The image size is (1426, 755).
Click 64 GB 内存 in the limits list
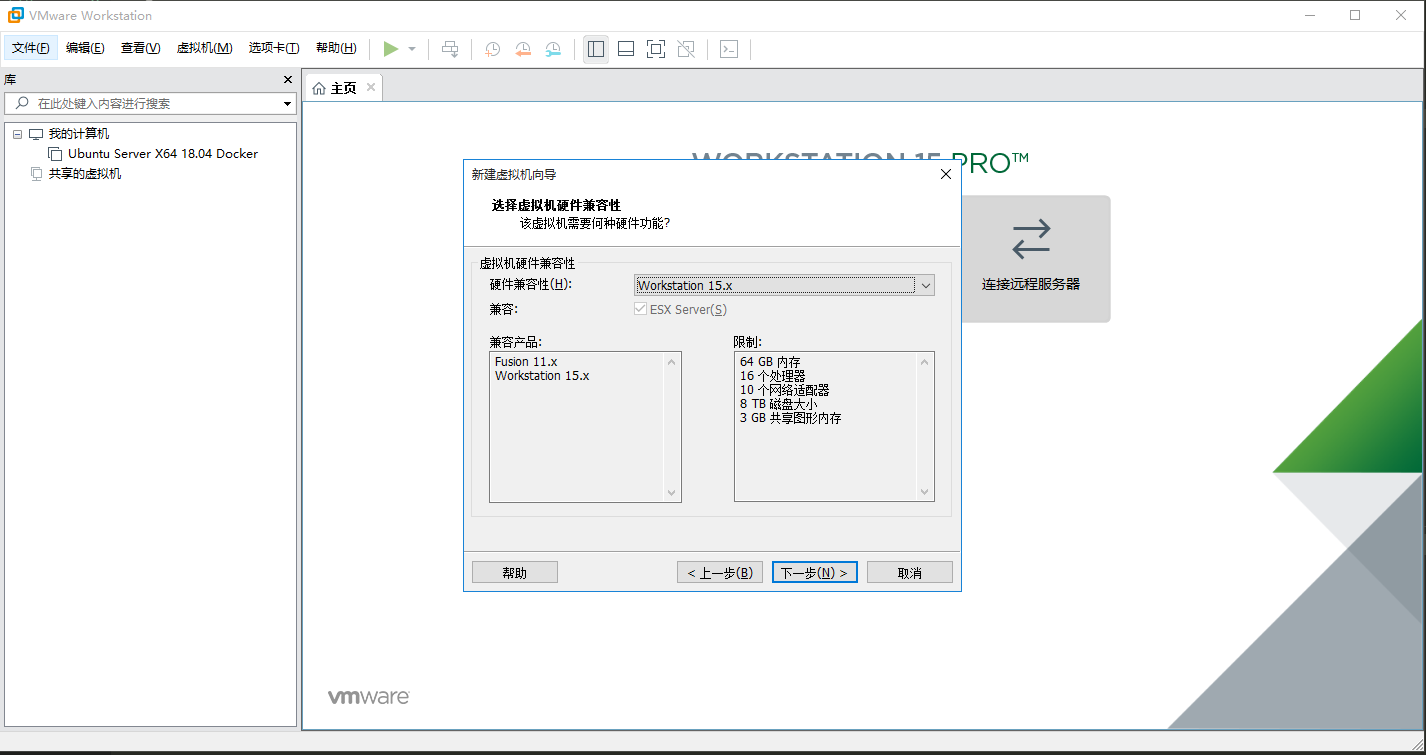tap(770, 362)
